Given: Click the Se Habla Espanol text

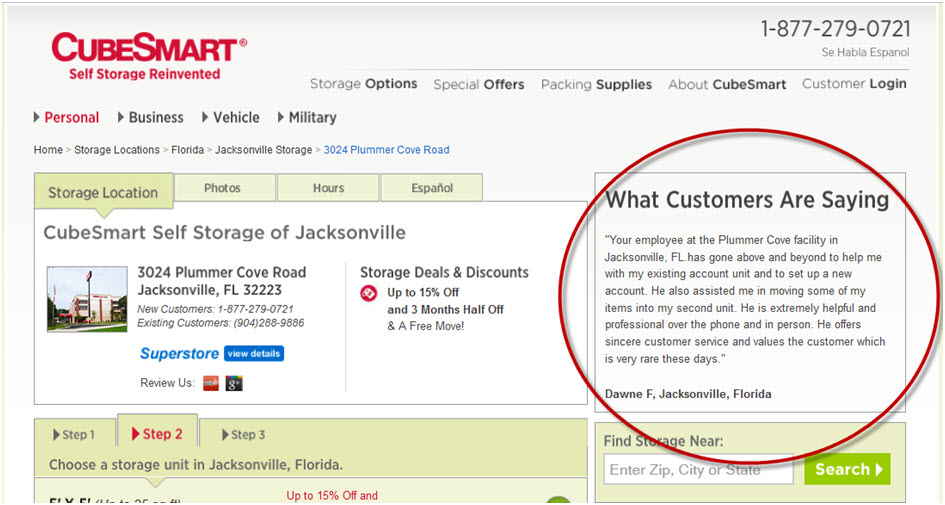Looking at the screenshot, I should pos(865,52).
